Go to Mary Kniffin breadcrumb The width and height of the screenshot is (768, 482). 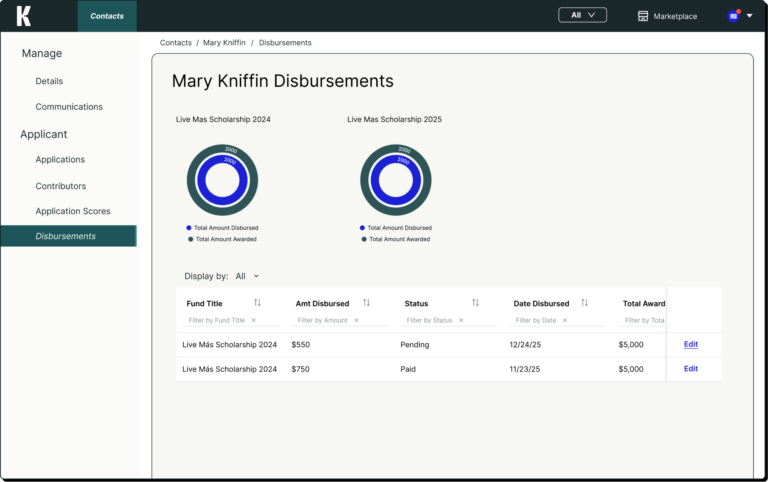pyautogui.click(x=224, y=43)
